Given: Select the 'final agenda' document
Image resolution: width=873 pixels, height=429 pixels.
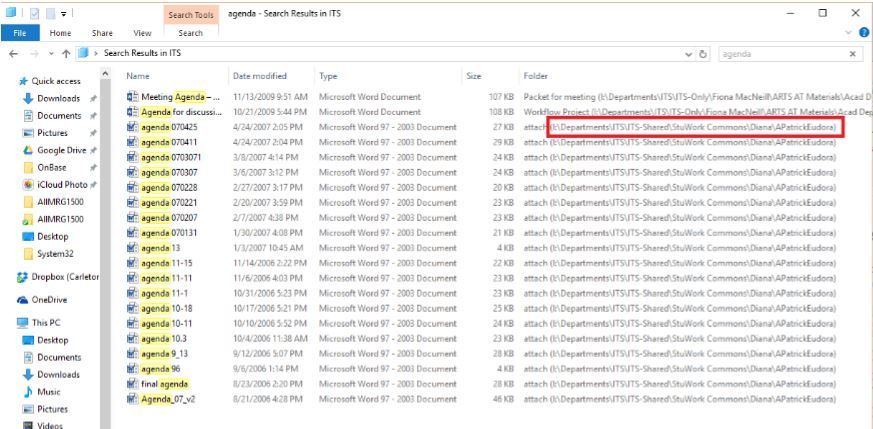Looking at the screenshot, I should click(x=164, y=384).
